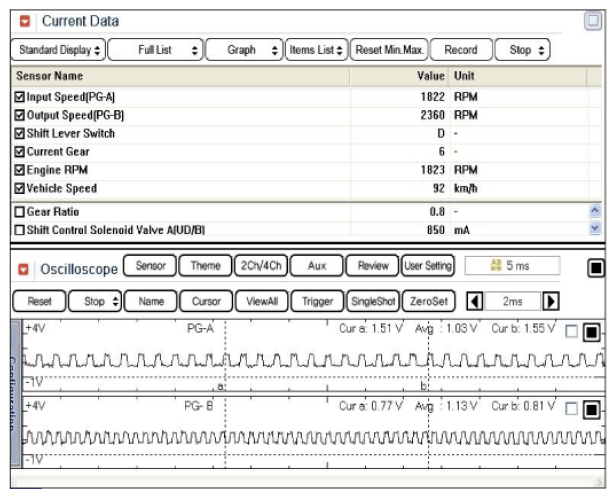Click the 2ms time base field

click(x=512, y=301)
